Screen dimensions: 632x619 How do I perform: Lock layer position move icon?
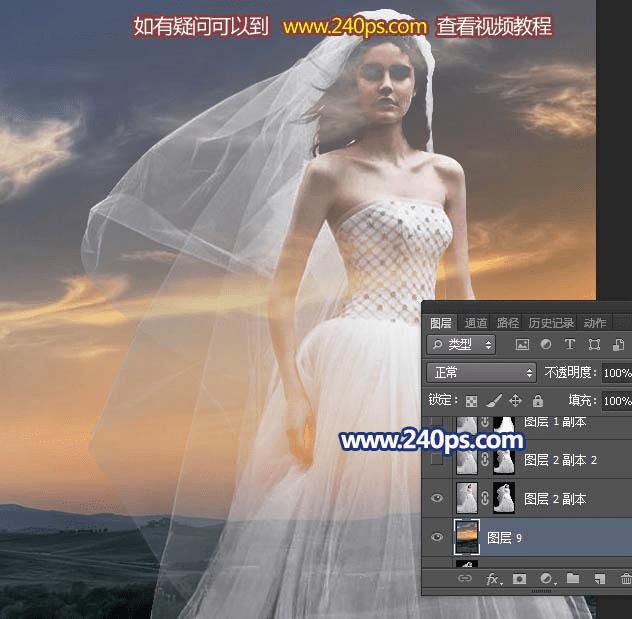[516, 401]
